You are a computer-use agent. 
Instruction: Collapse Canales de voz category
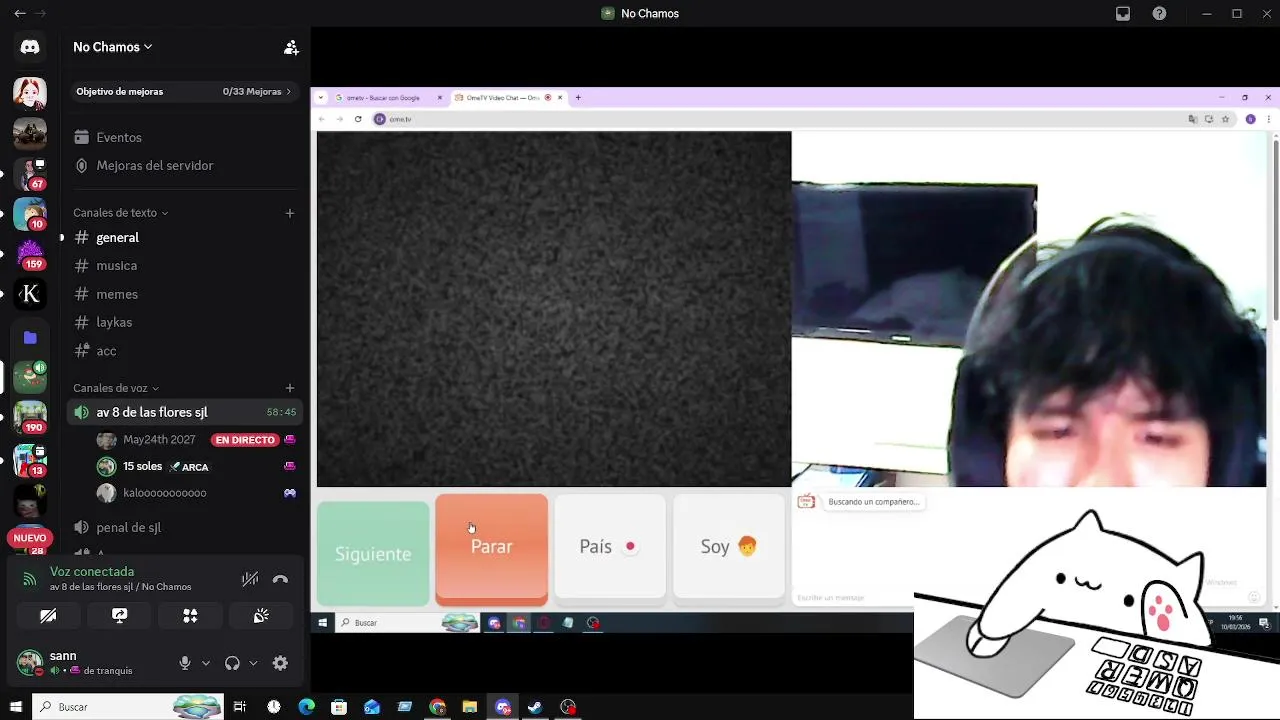[116, 388]
